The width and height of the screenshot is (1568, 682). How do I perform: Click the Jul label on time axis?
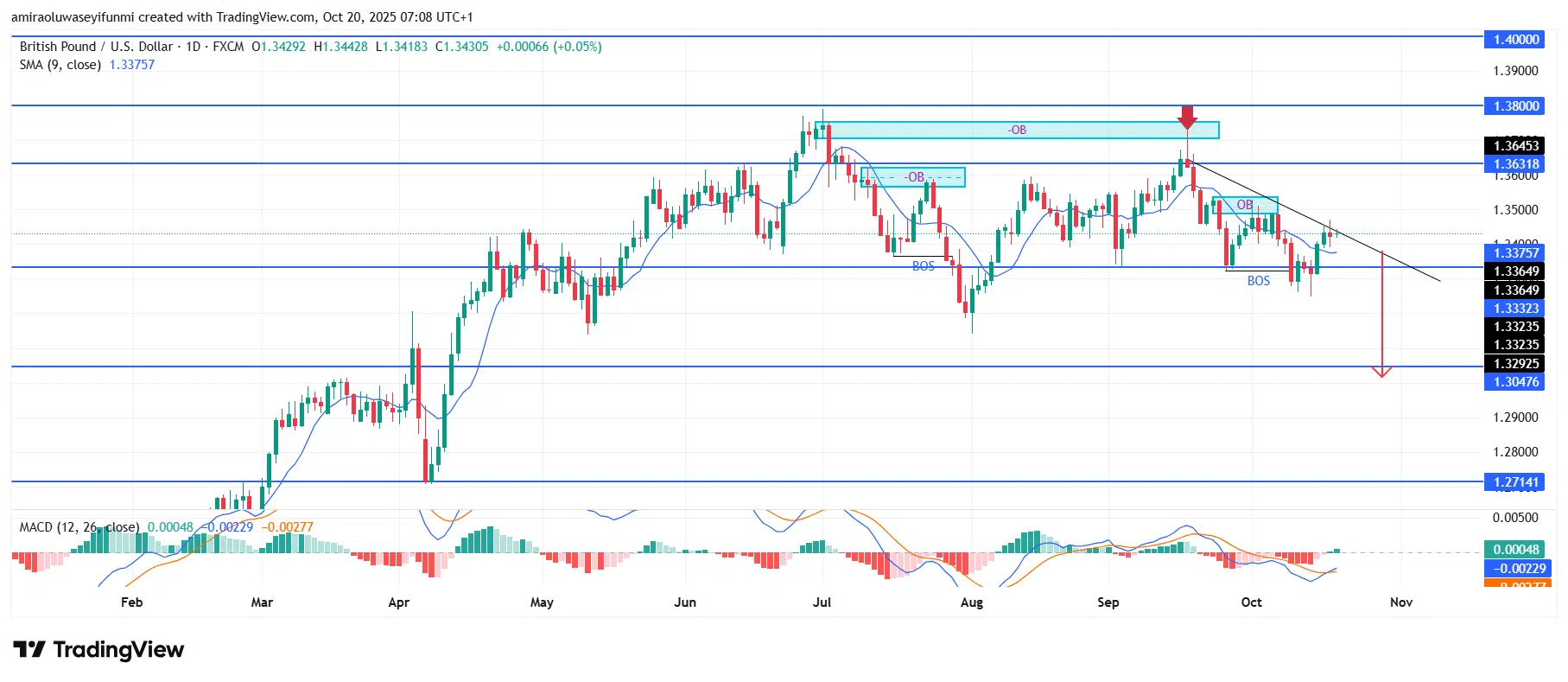point(822,602)
